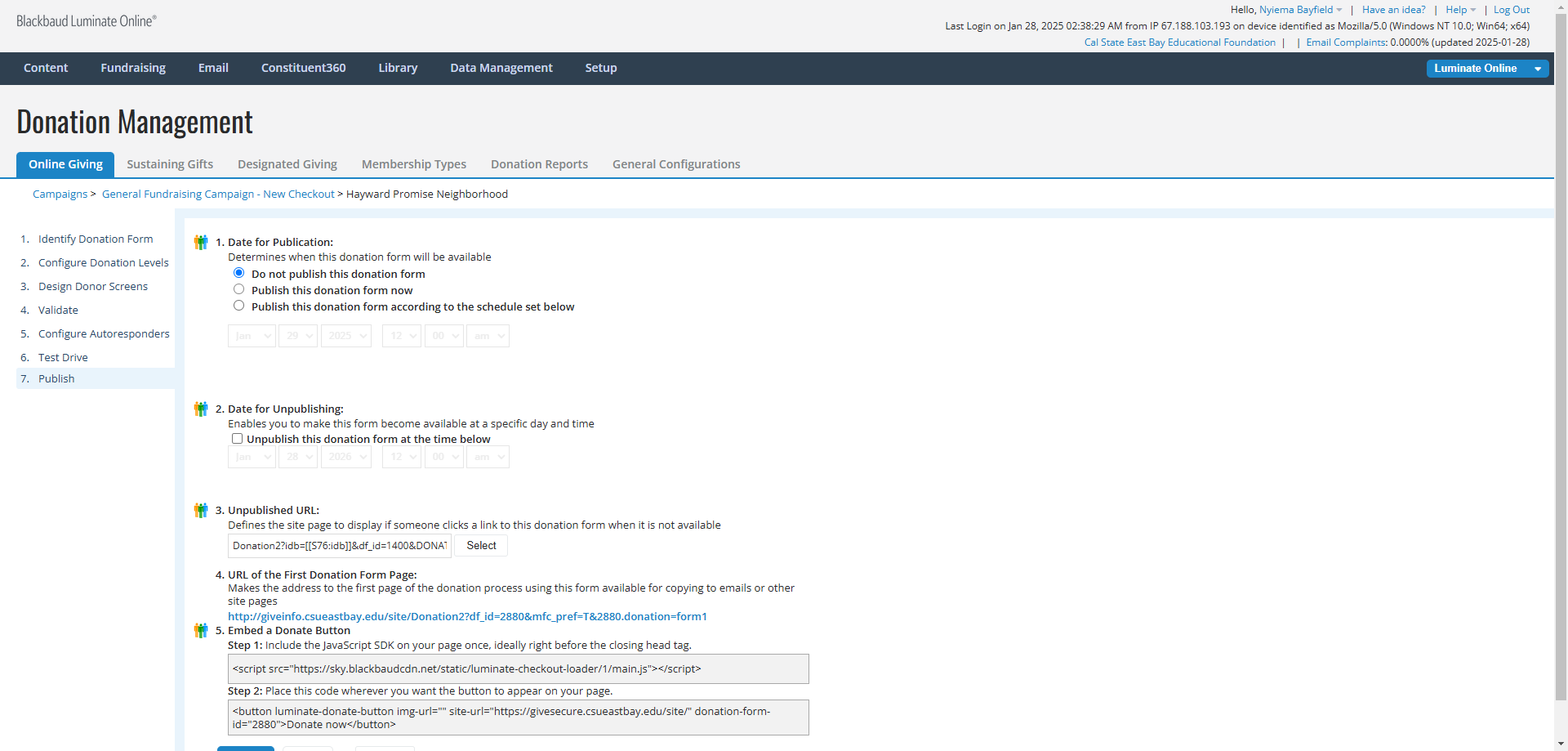Open the Fundraising menu

[133, 68]
